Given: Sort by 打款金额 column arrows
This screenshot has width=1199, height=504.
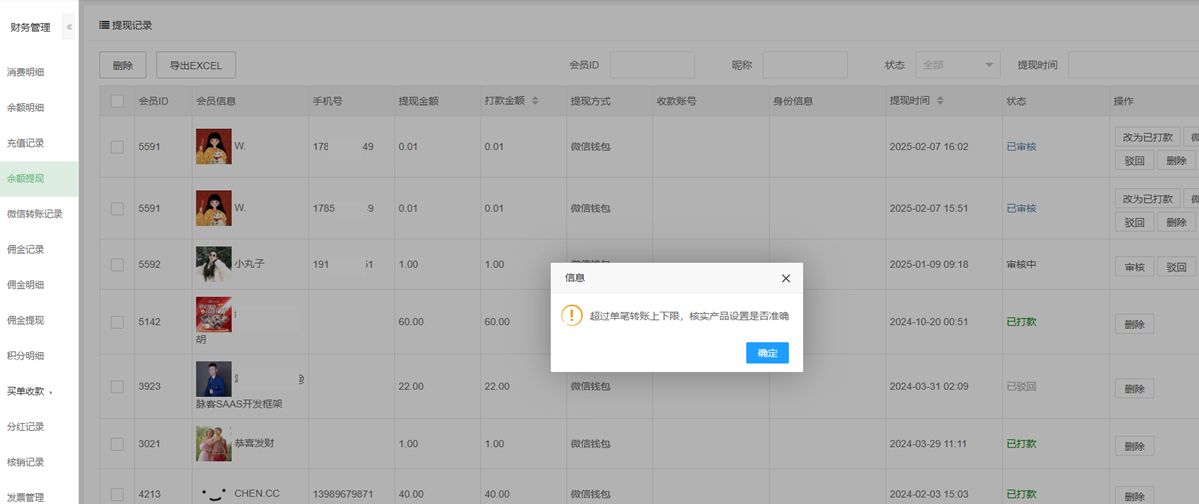Looking at the screenshot, I should 535,101.
